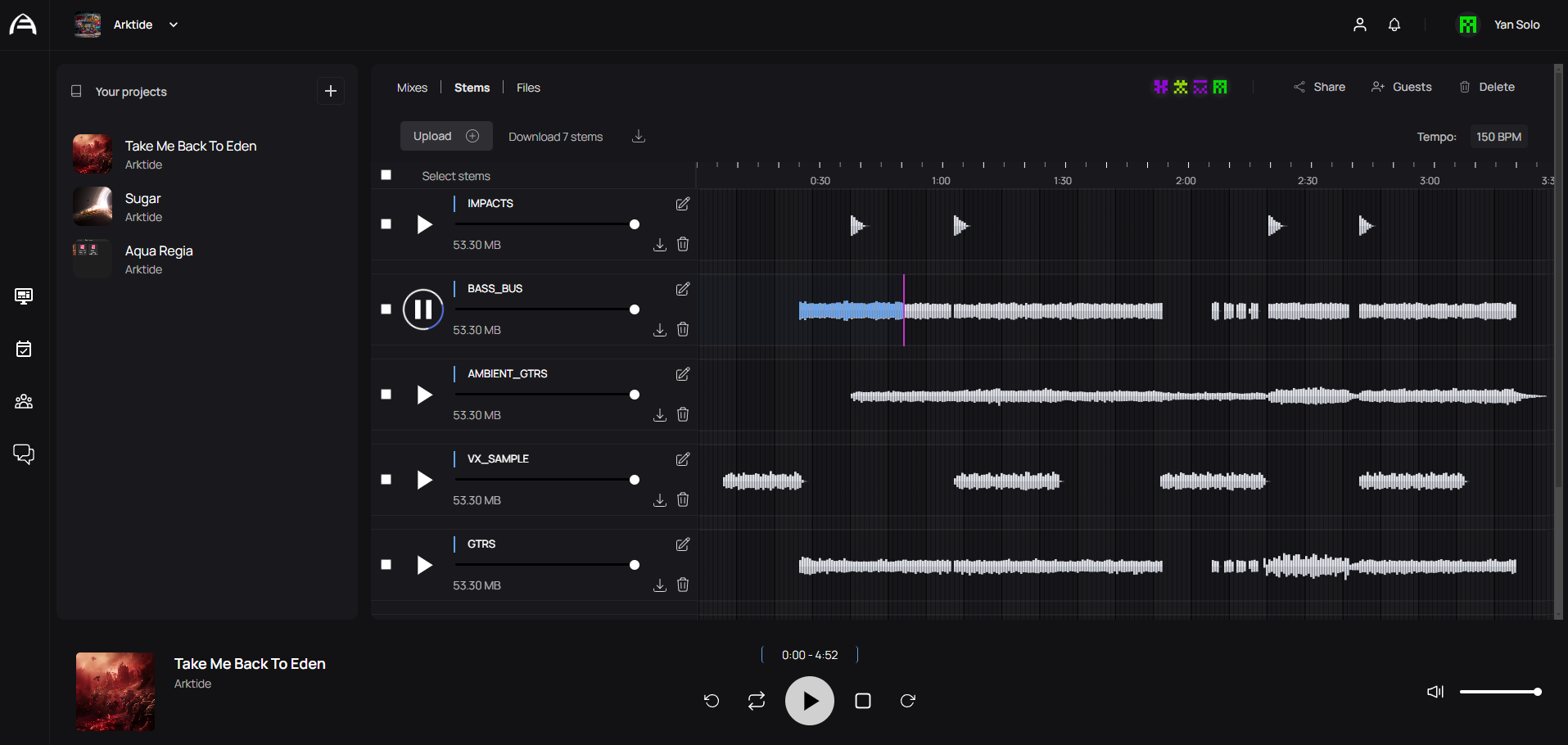Check the AMBIENT_GTRS stem checkbox
Image resolution: width=1568 pixels, height=745 pixels.
[x=386, y=395]
